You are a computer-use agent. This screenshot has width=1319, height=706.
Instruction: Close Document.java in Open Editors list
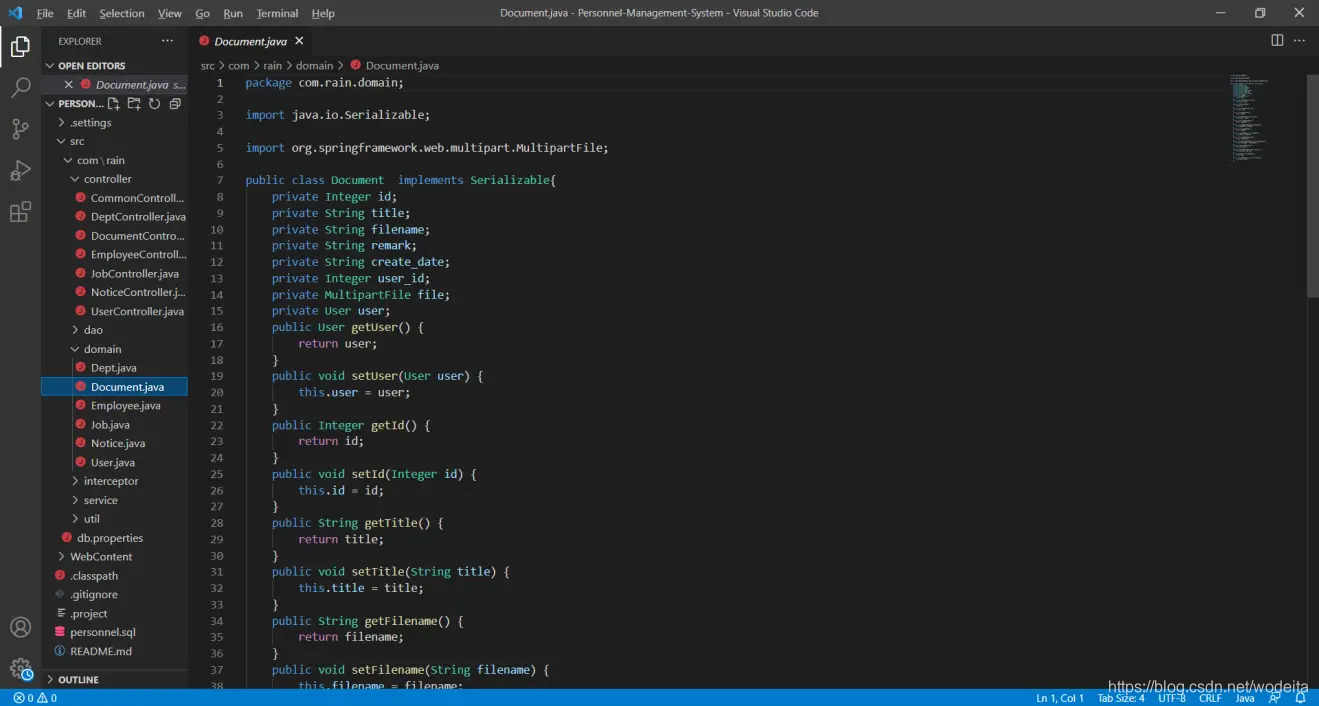69,85
